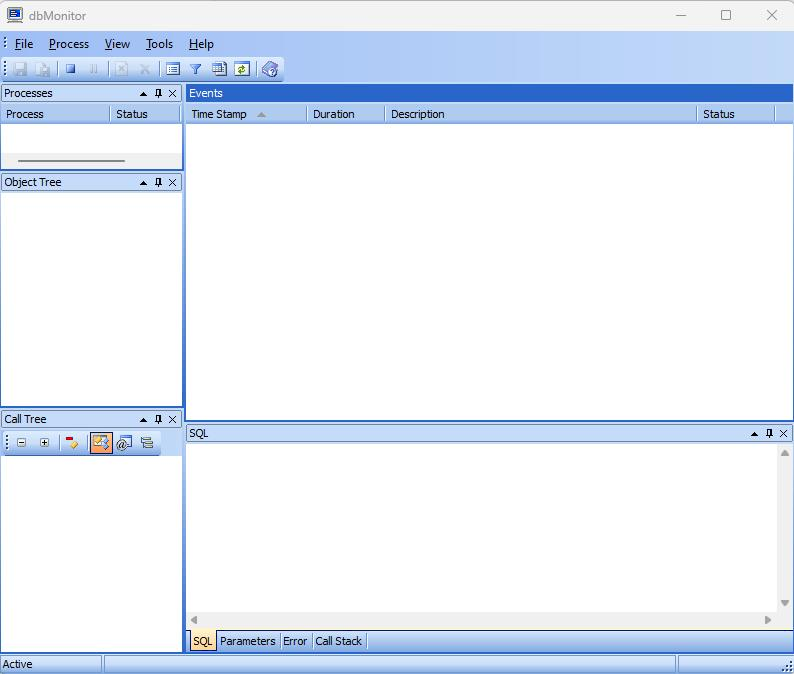This screenshot has width=794, height=674.
Task: Click the Save As document toolbar icon
Action: coord(43,69)
